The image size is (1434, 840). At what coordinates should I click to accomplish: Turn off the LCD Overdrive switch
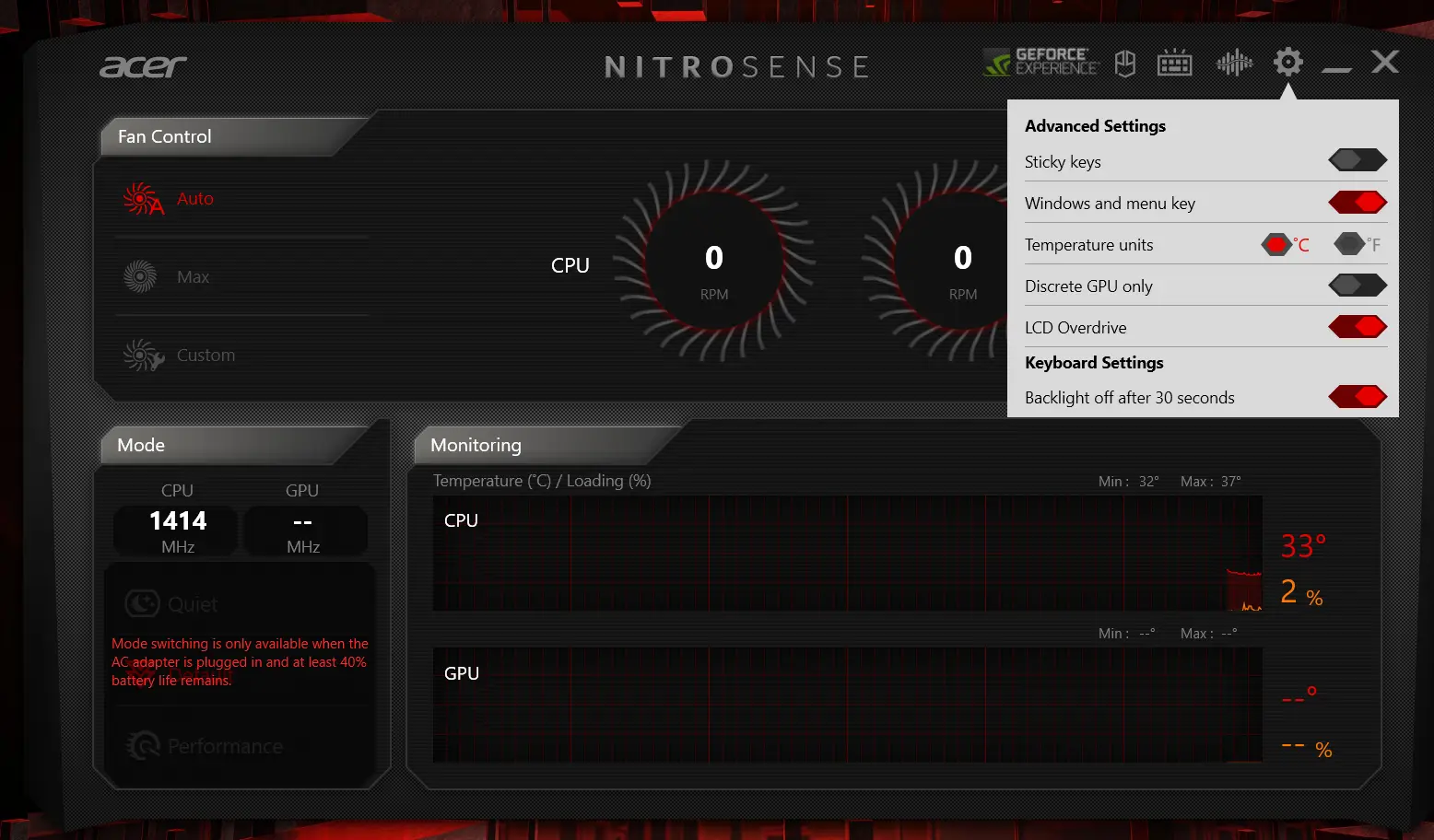point(1357,327)
